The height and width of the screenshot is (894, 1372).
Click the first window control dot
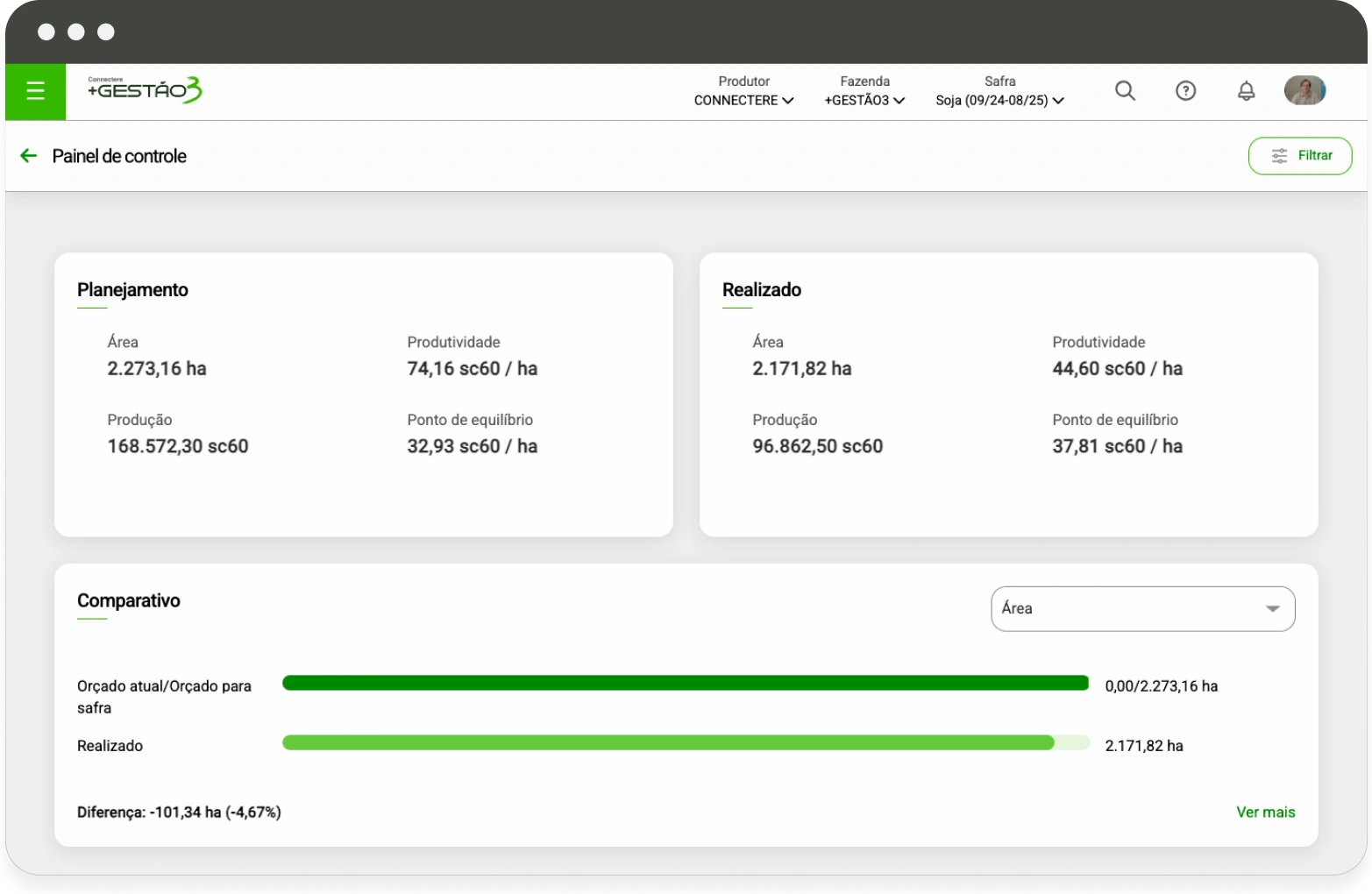point(46,32)
